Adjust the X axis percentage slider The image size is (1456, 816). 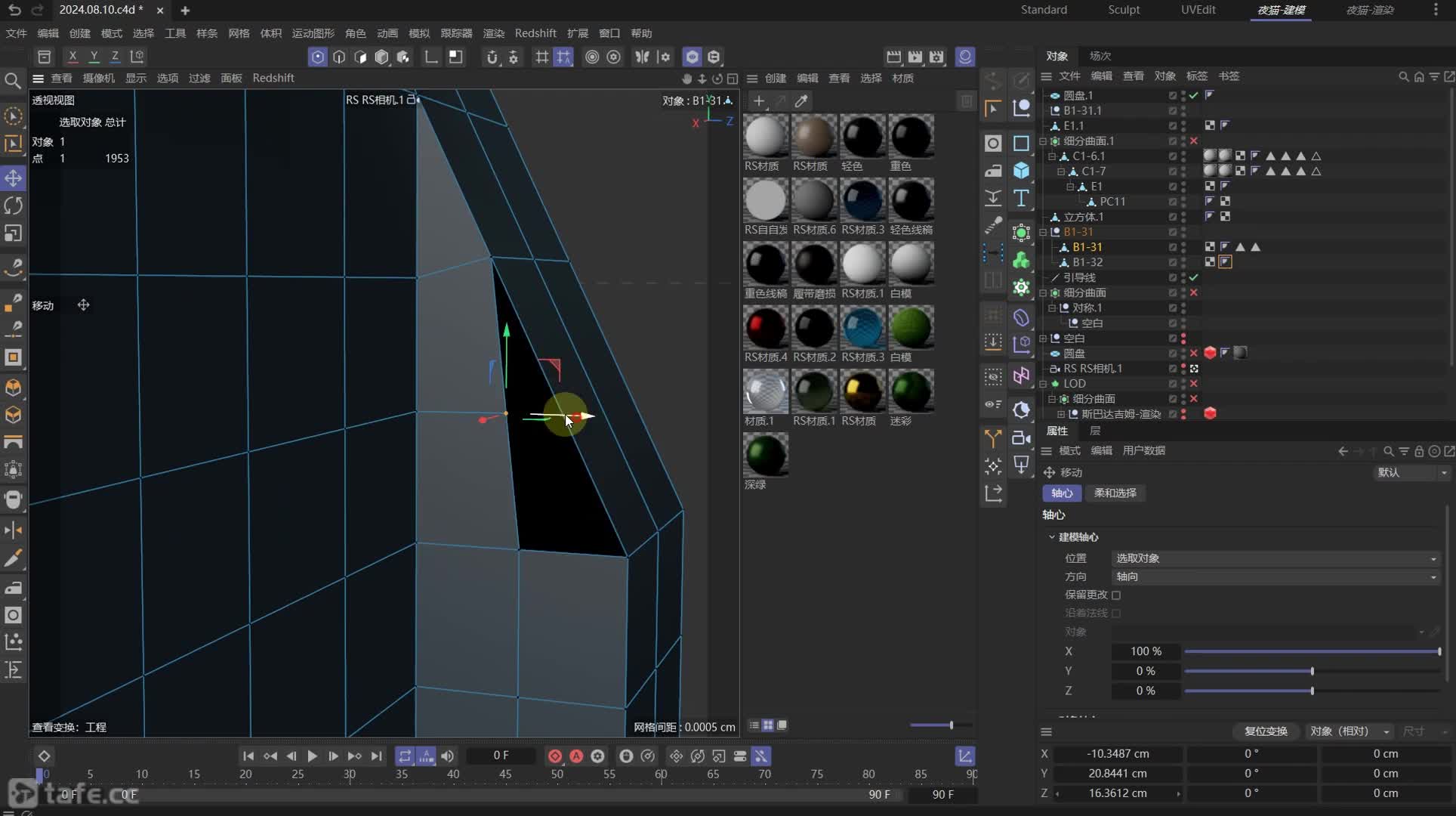click(1313, 651)
